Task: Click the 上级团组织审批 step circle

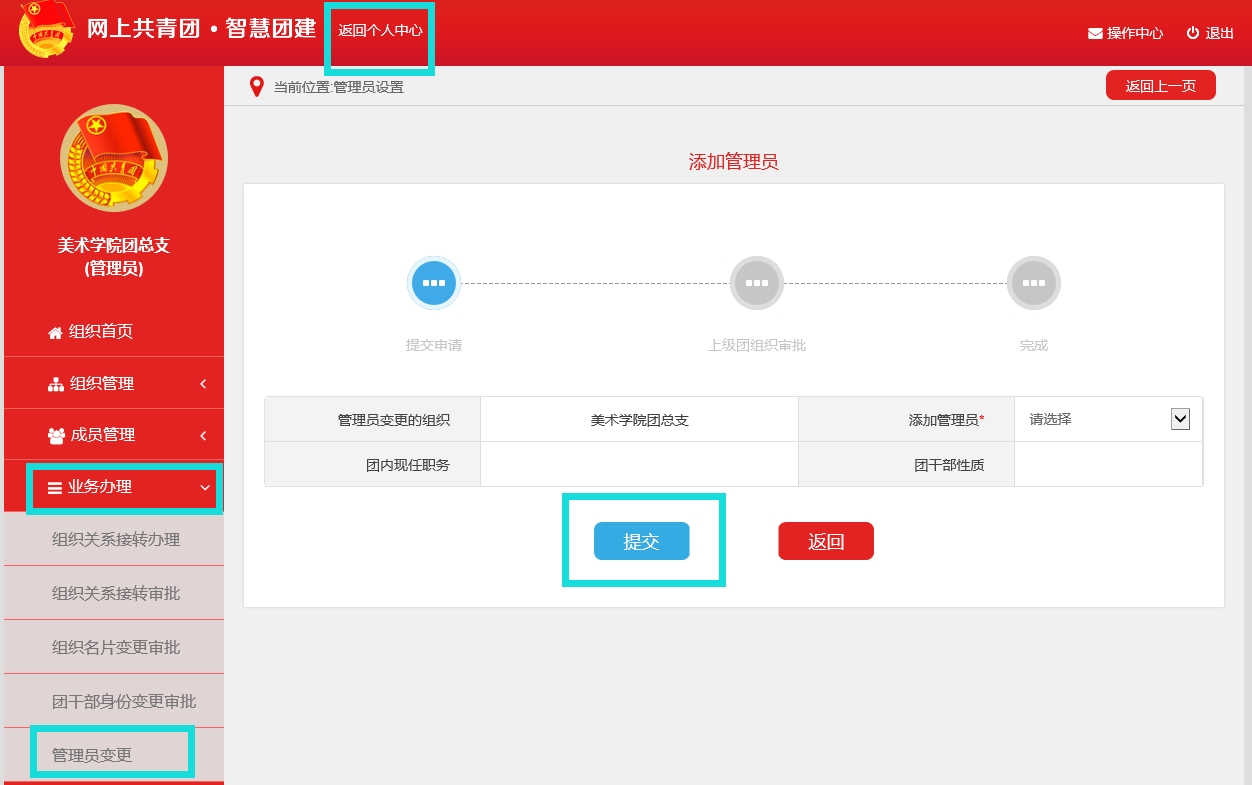Action: click(x=757, y=283)
